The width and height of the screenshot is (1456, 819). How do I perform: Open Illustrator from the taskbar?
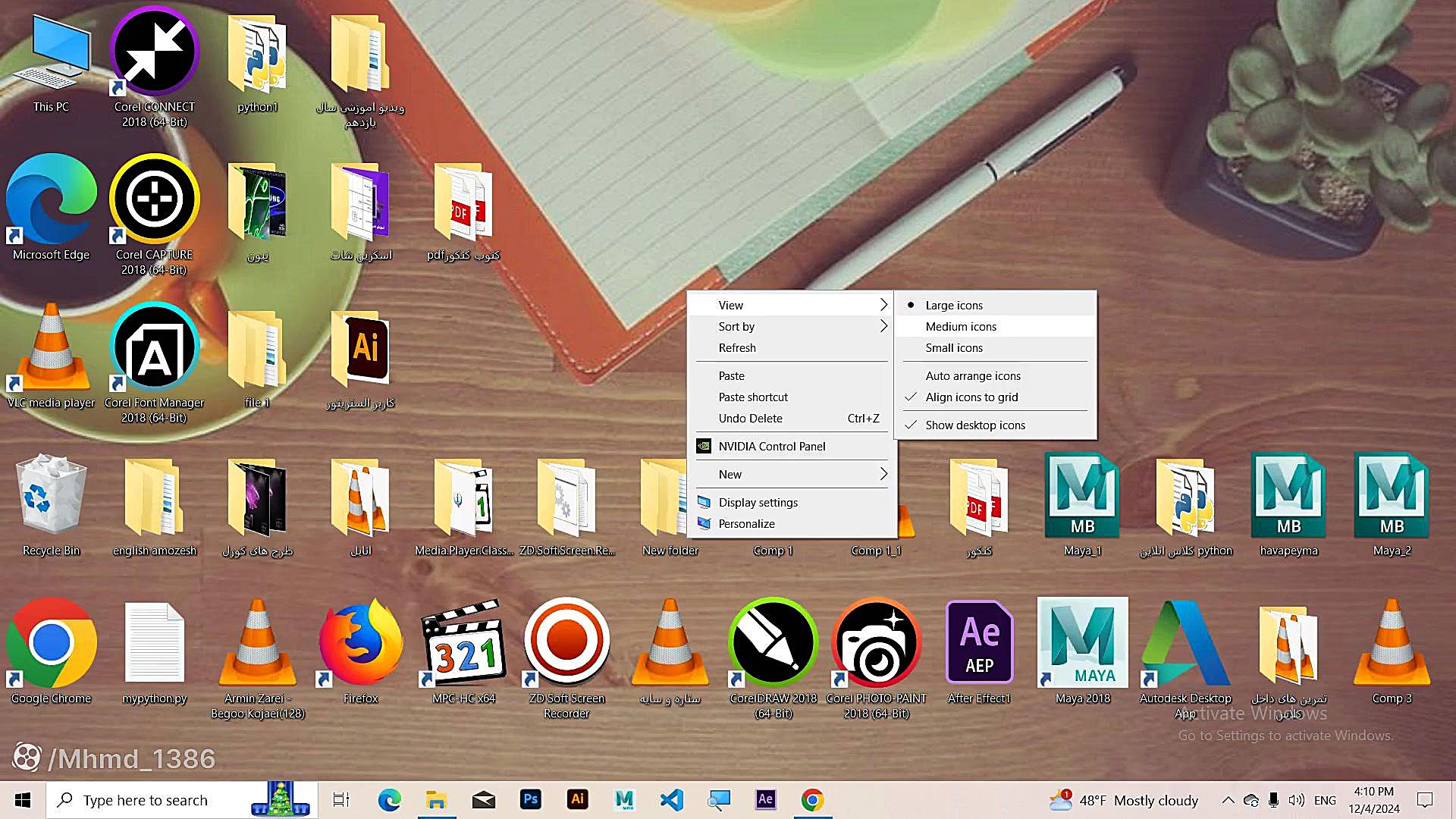pyautogui.click(x=578, y=799)
